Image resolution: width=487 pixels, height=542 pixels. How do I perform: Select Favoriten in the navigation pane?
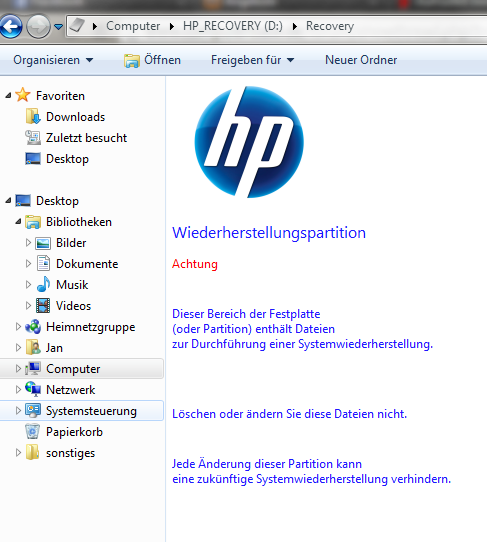[60, 96]
